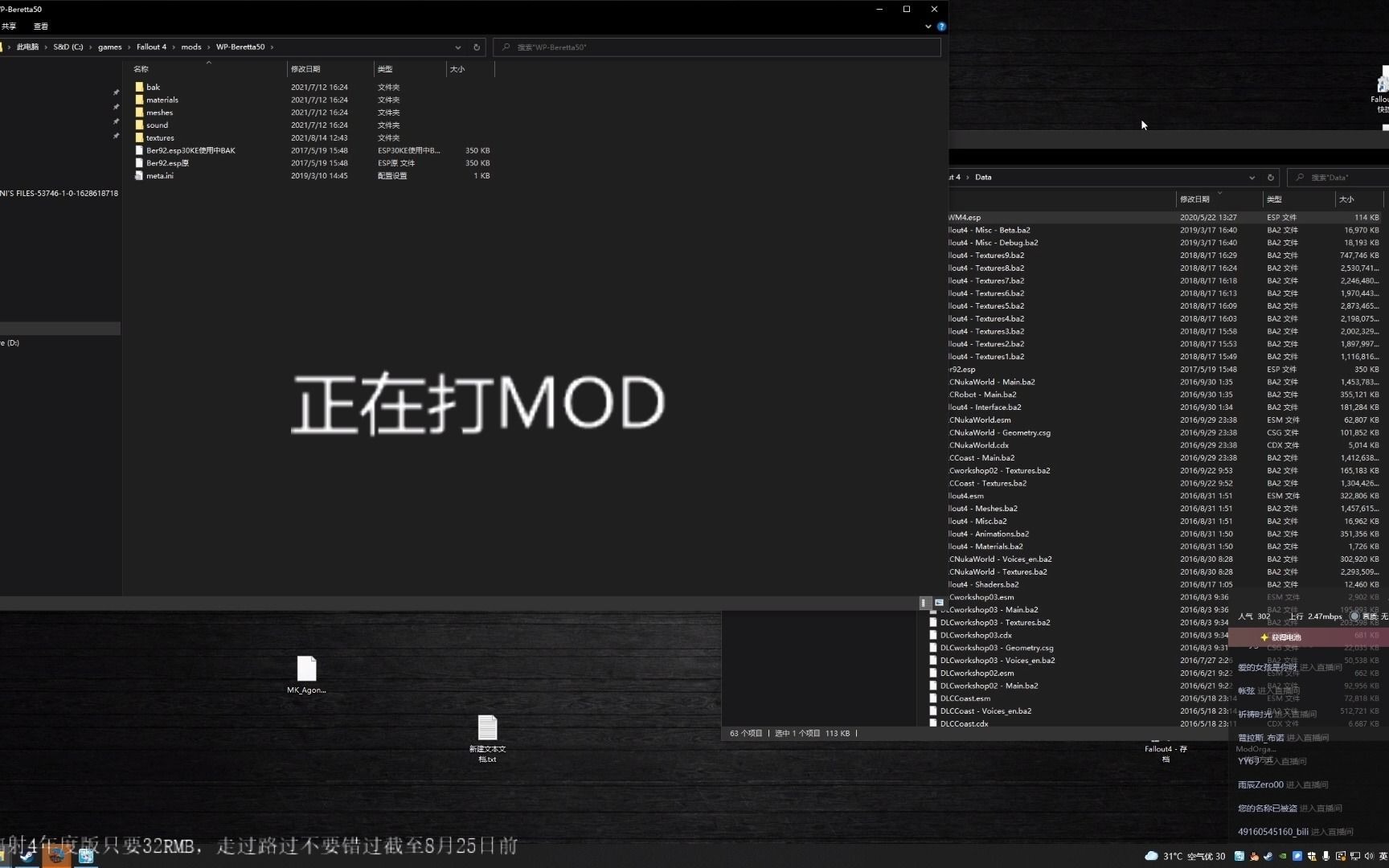This screenshot has width=1389, height=868.
Task: Open the Explorer help icon
Action: 941,27
